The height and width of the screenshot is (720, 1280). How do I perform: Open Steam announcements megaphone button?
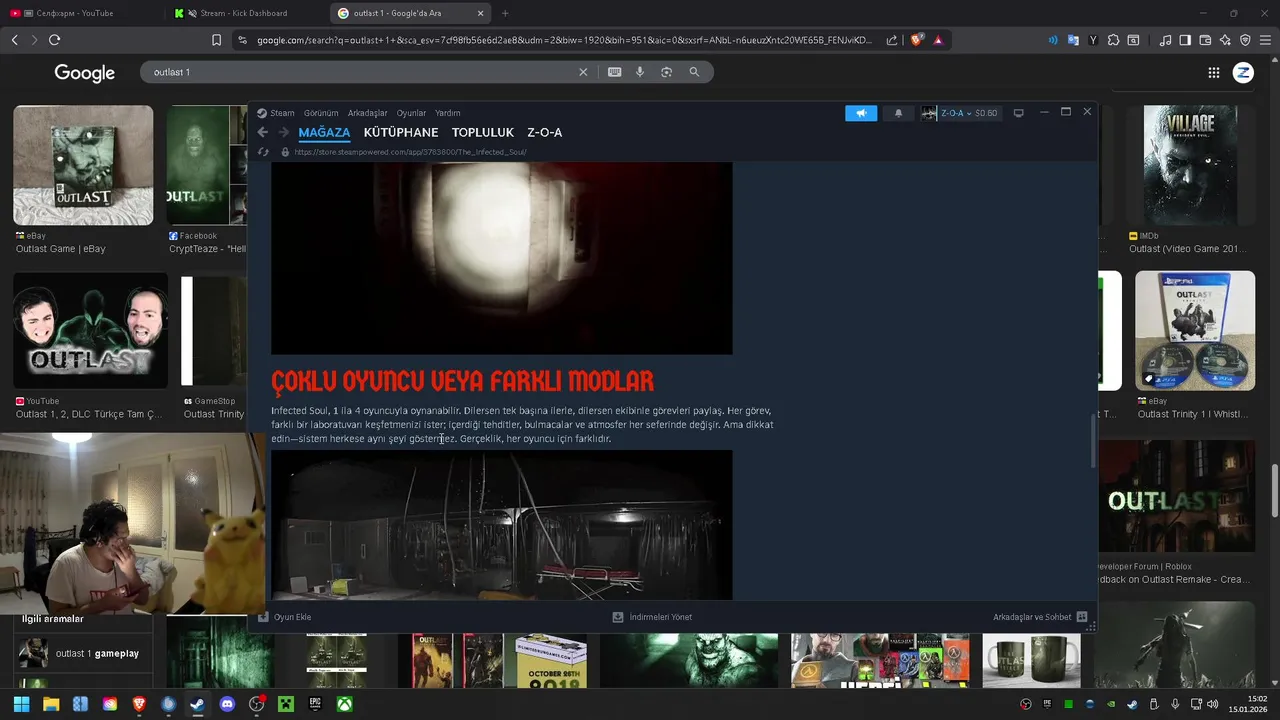[860, 113]
